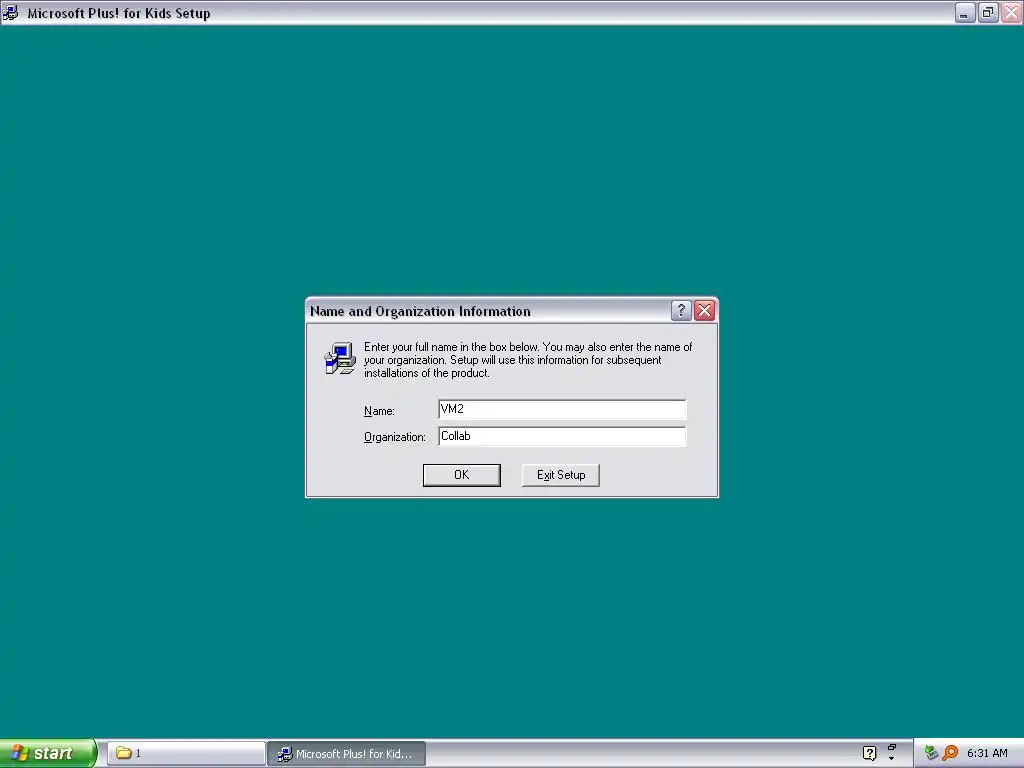Image resolution: width=1024 pixels, height=768 pixels.
Task: Click the help icon in the taskbar
Action: click(869, 753)
